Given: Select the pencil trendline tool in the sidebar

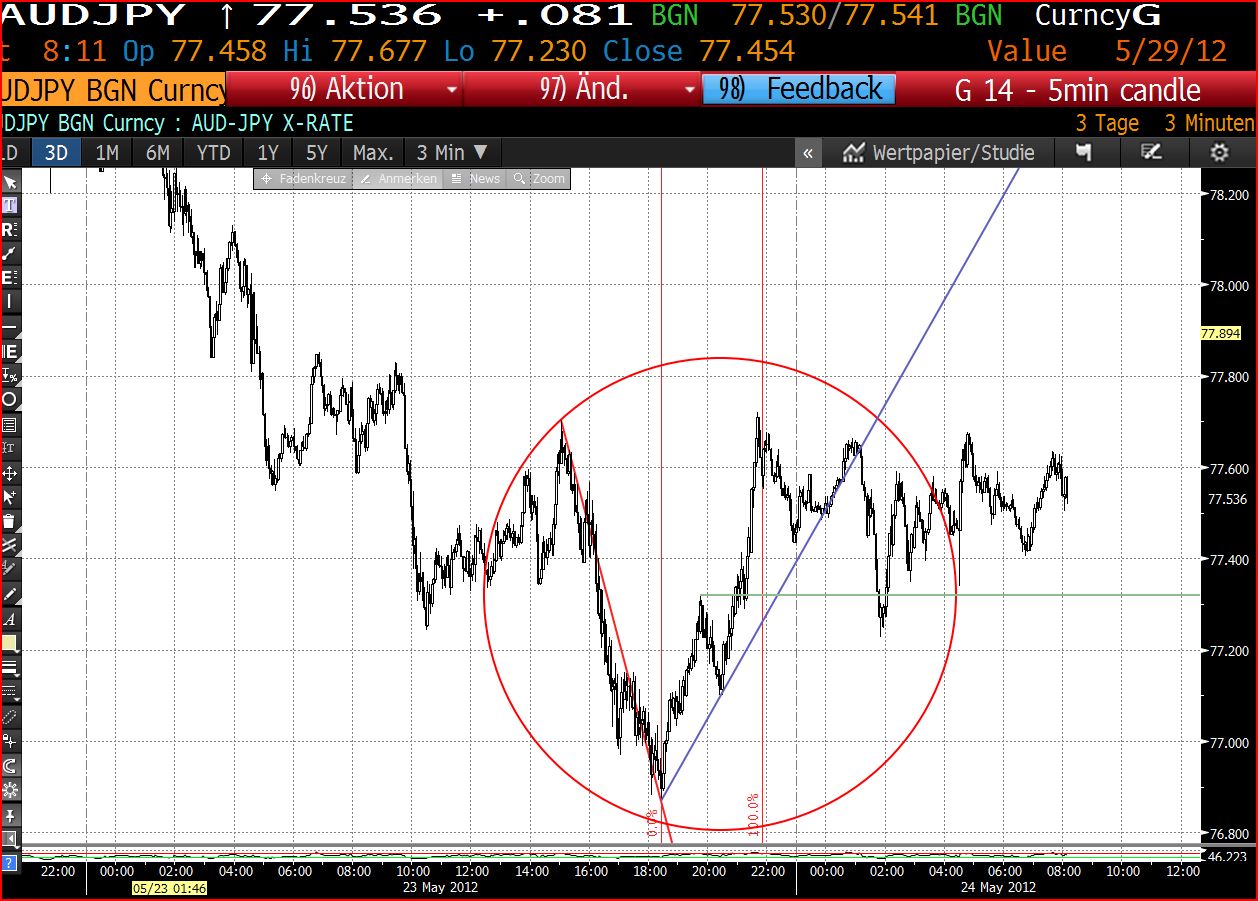Looking at the screenshot, I should coord(12,591).
